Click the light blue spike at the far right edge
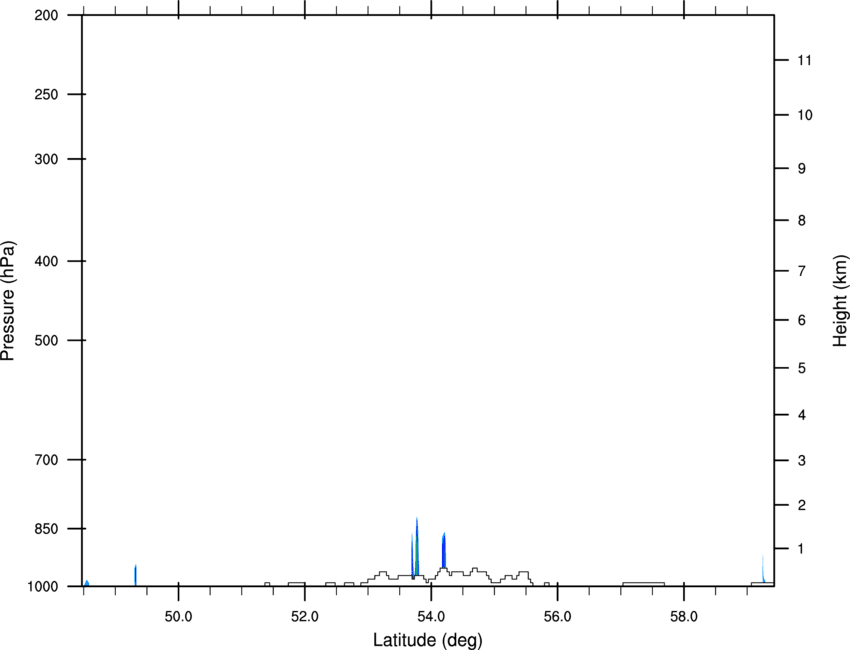Viewport: 850px width, 650px height. coord(763,569)
